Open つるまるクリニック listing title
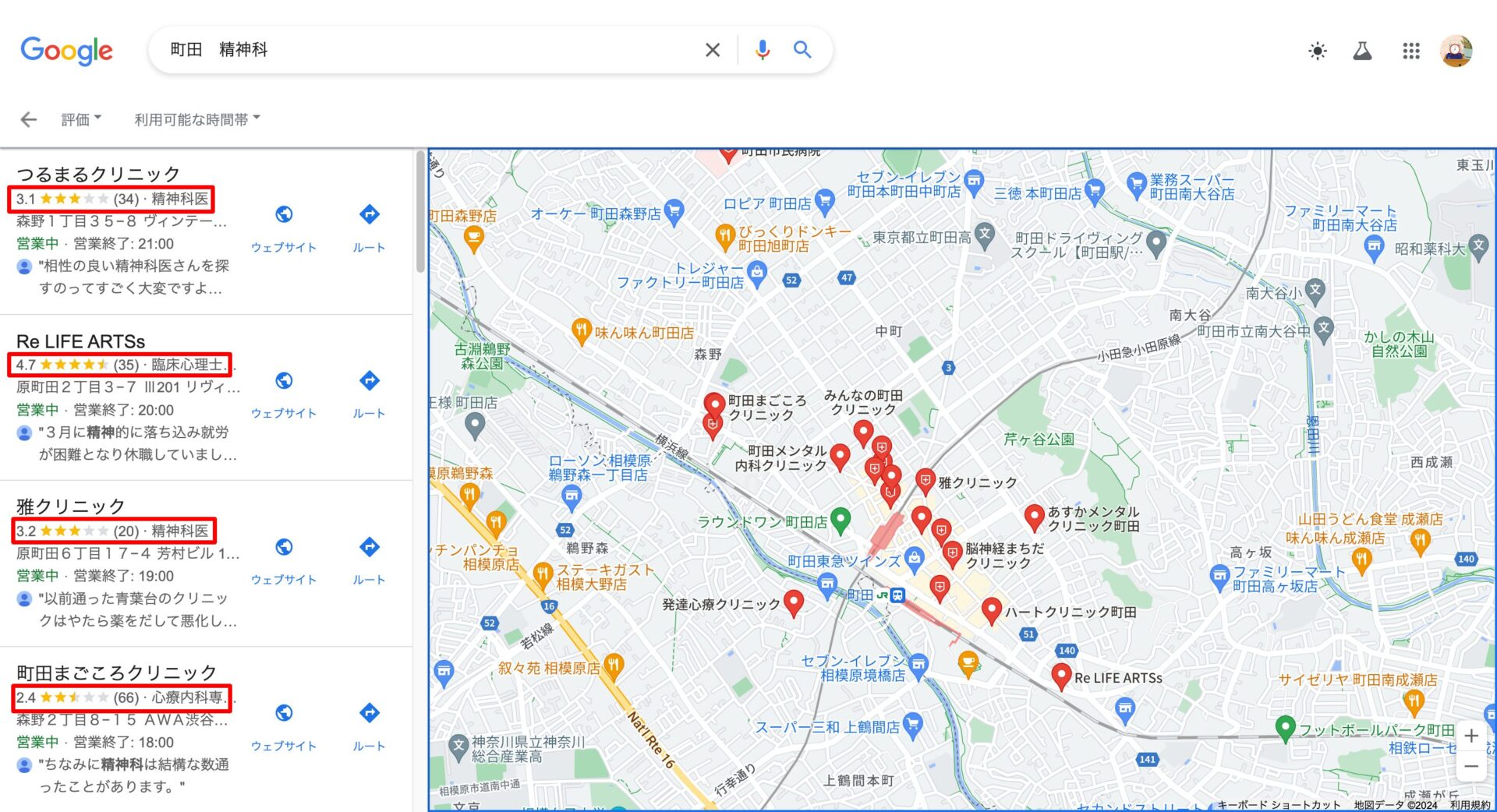The width and height of the screenshot is (1497, 812). coord(98,174)
